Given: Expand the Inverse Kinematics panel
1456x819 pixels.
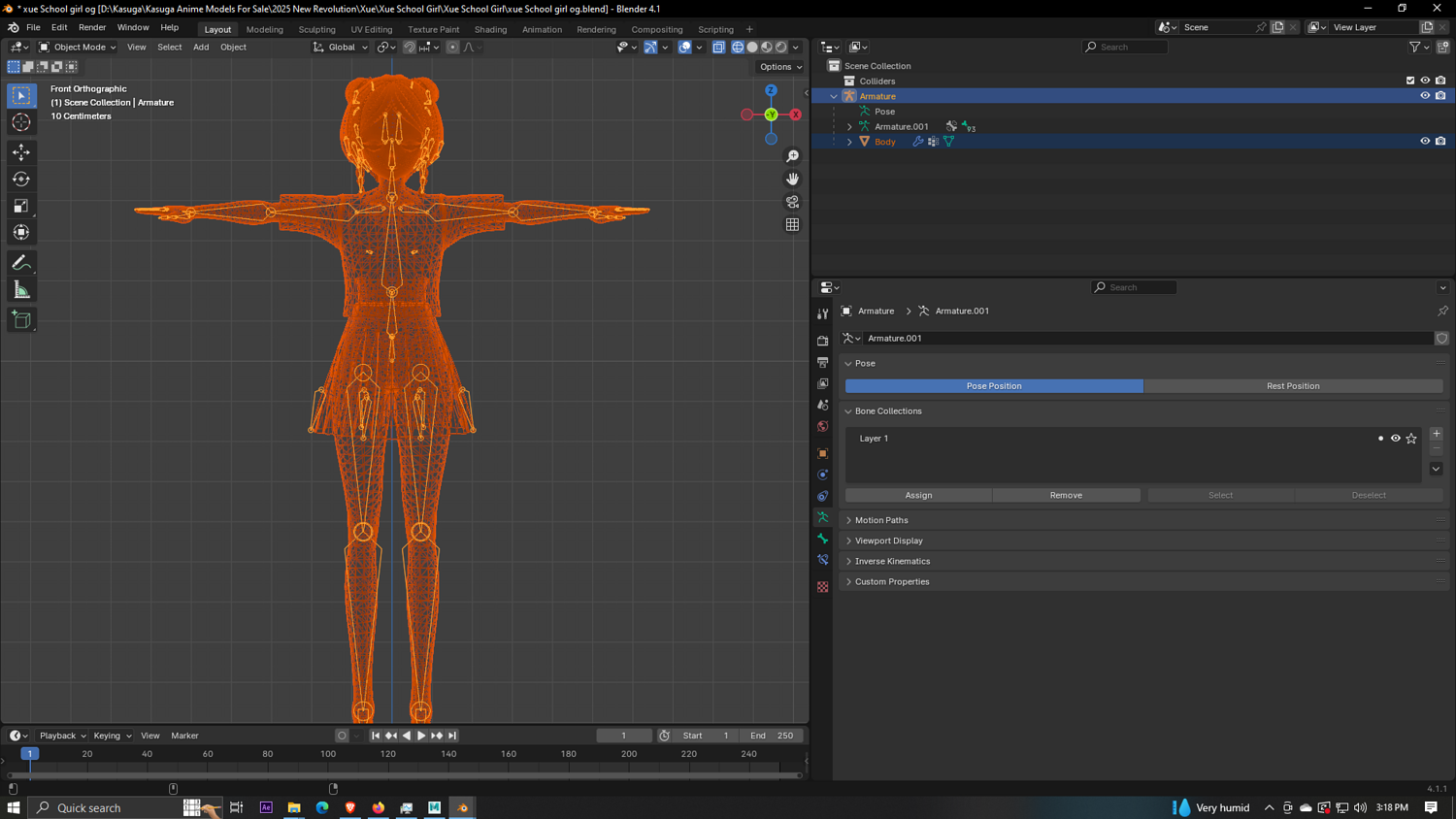Looking at the screenshot, I should click(892, 561).
